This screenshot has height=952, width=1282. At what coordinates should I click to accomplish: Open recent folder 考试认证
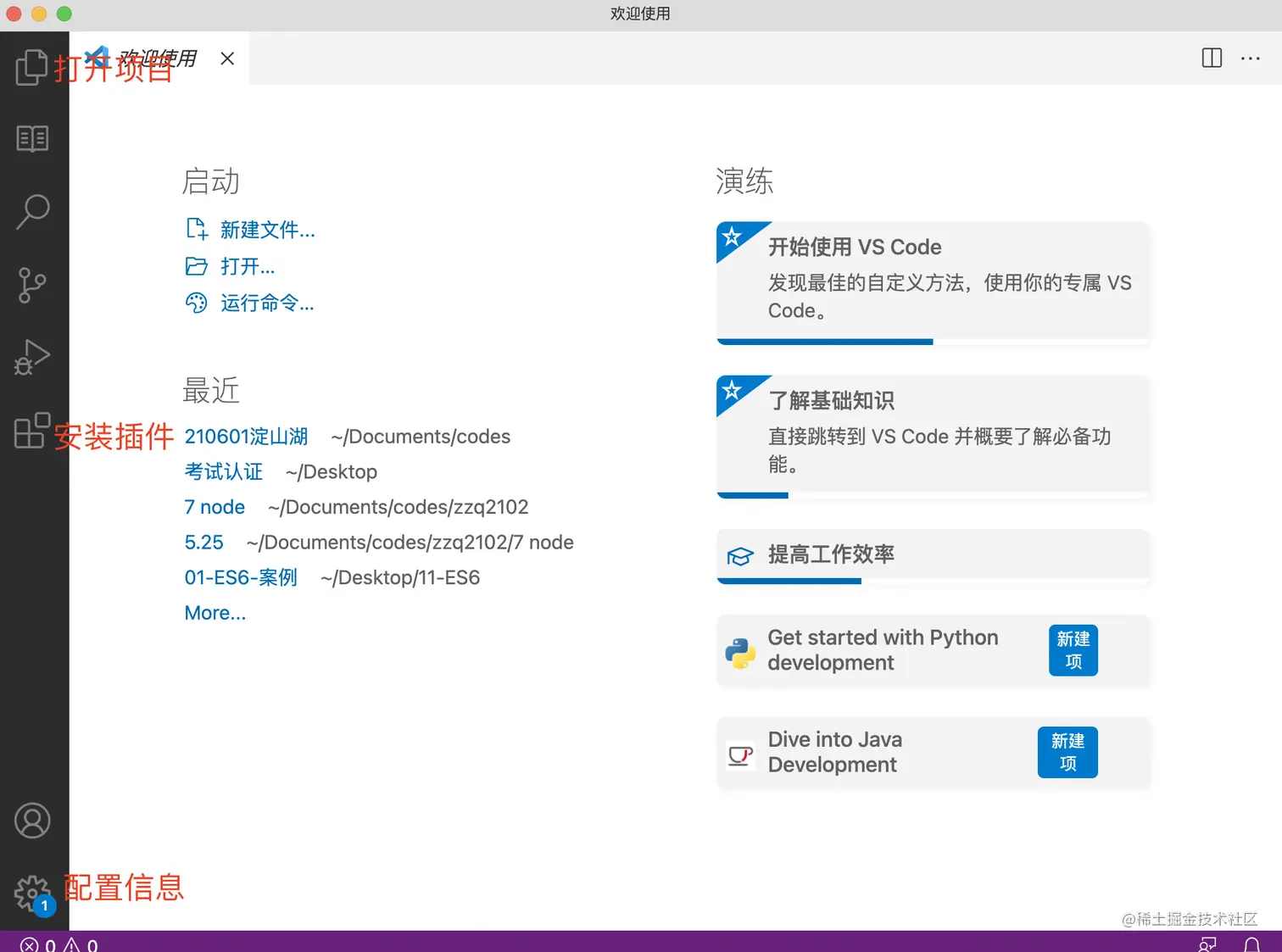pyautogui.click(x=224, y=471)
